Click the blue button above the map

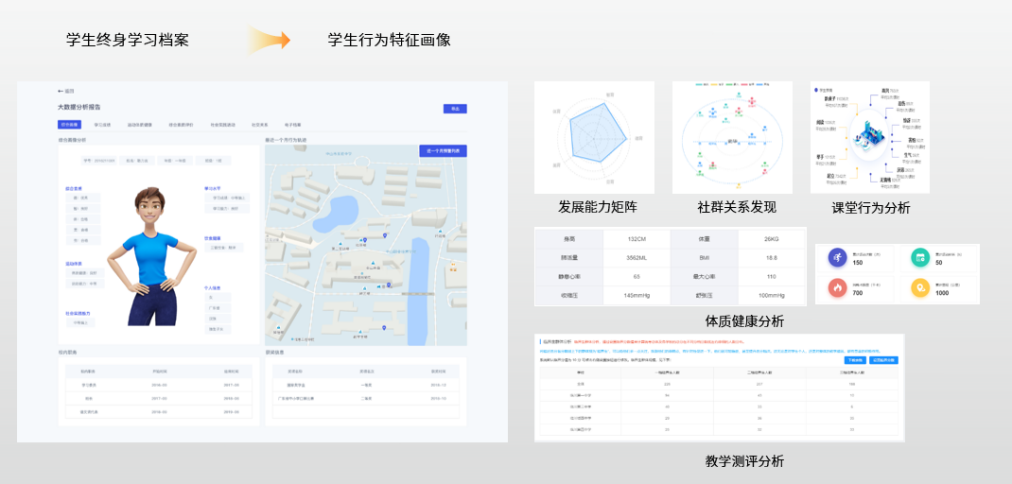coord(443,150)
